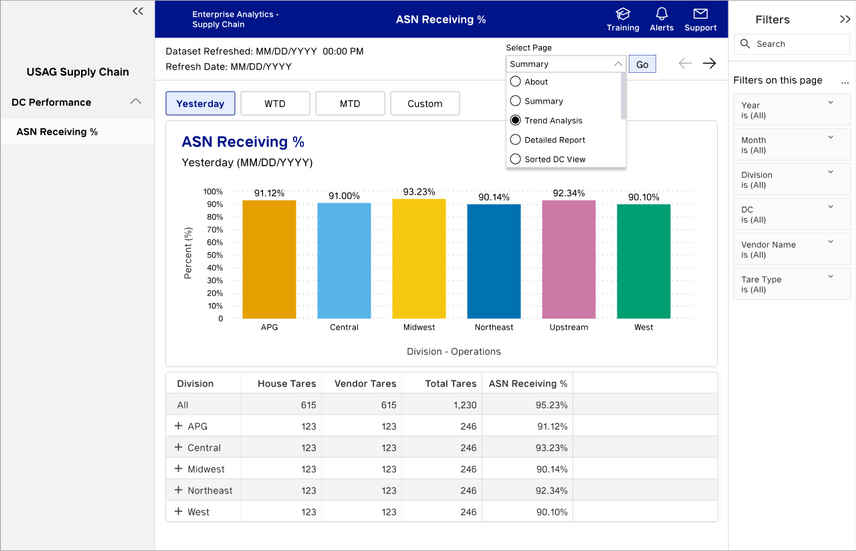Select the Sorted DC View option
Viewport: 856px width, 551px height.
tap(515, 159)
